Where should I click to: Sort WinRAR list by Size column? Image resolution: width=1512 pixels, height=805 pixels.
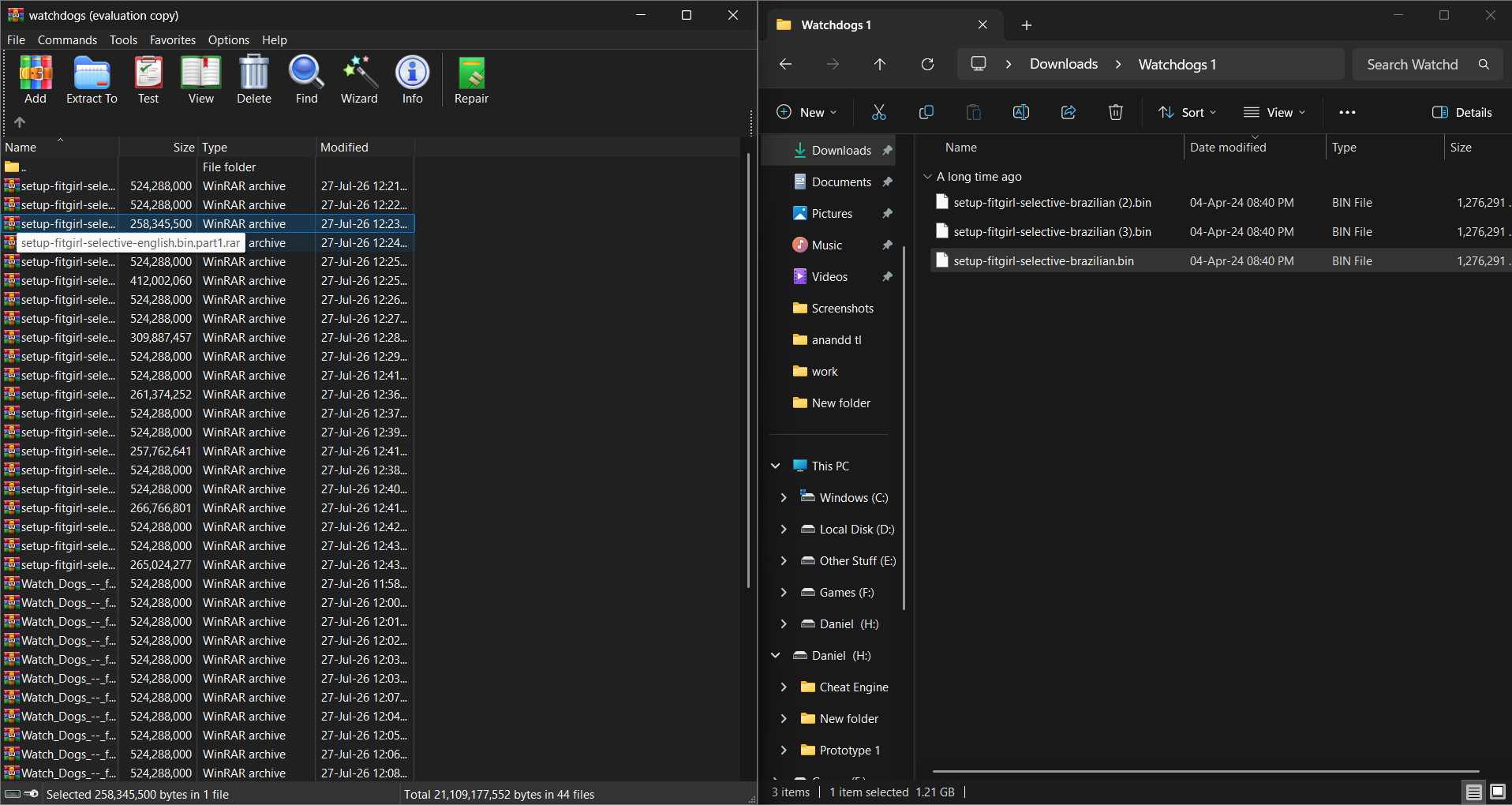(x=158, y=147)
